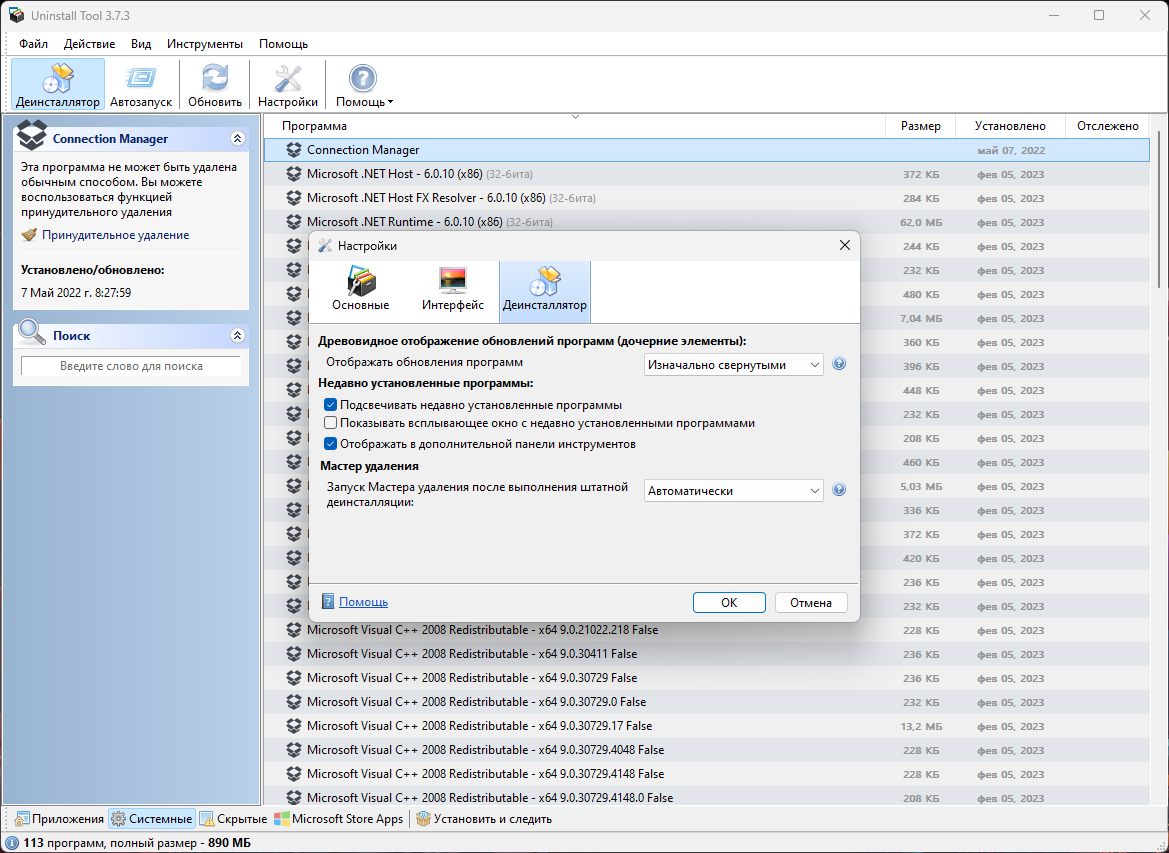Click the info icon in the status bar
1169x853 pixels.
[x=12, y=843]
